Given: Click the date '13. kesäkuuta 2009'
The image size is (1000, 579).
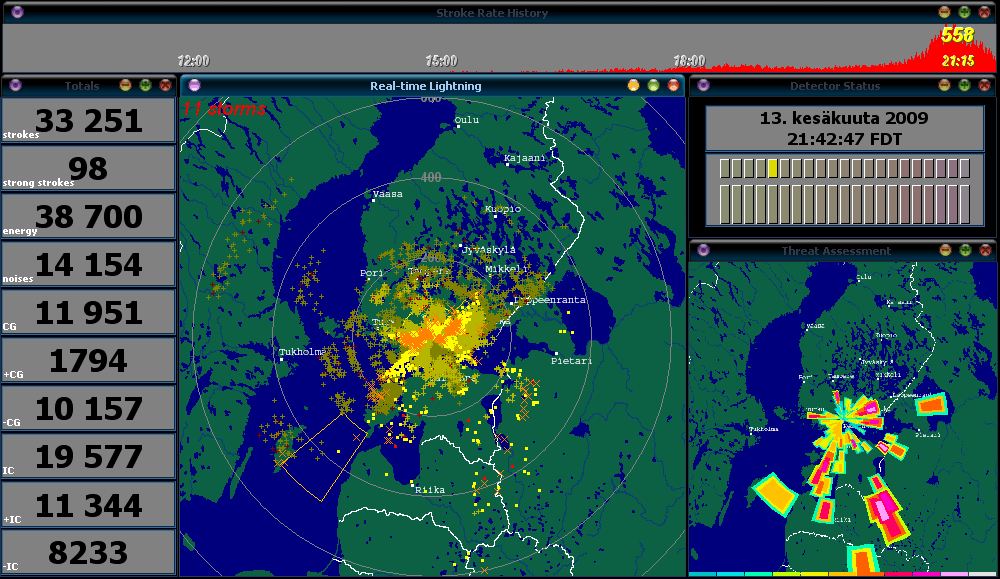Looking at the screenshot, I should tap(844, 118).
